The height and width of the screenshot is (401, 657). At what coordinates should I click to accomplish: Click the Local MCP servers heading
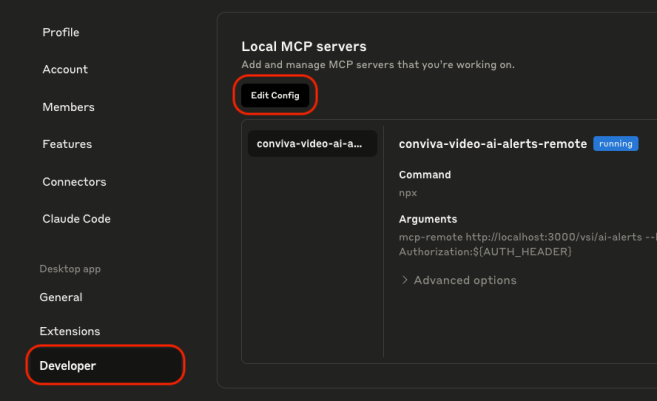[304, 47]
